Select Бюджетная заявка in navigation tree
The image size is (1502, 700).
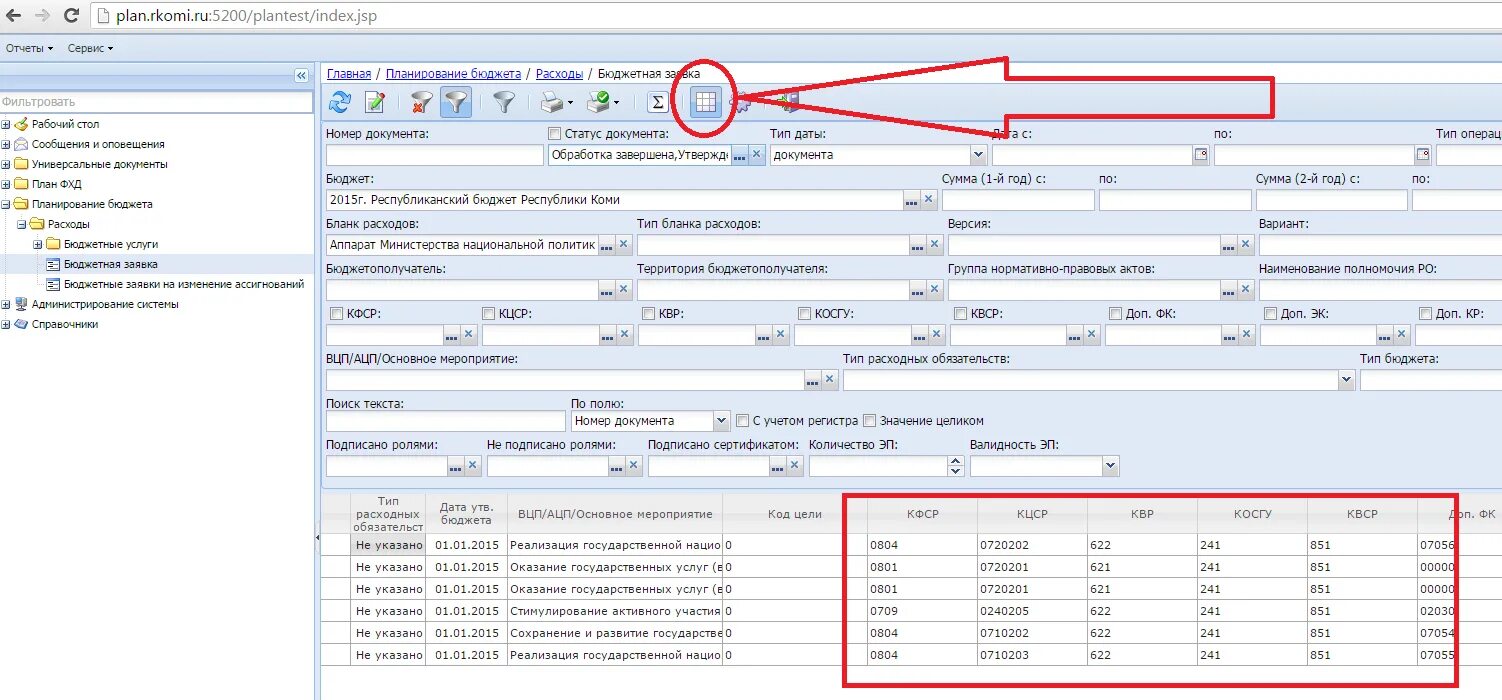tap(110, 264)
